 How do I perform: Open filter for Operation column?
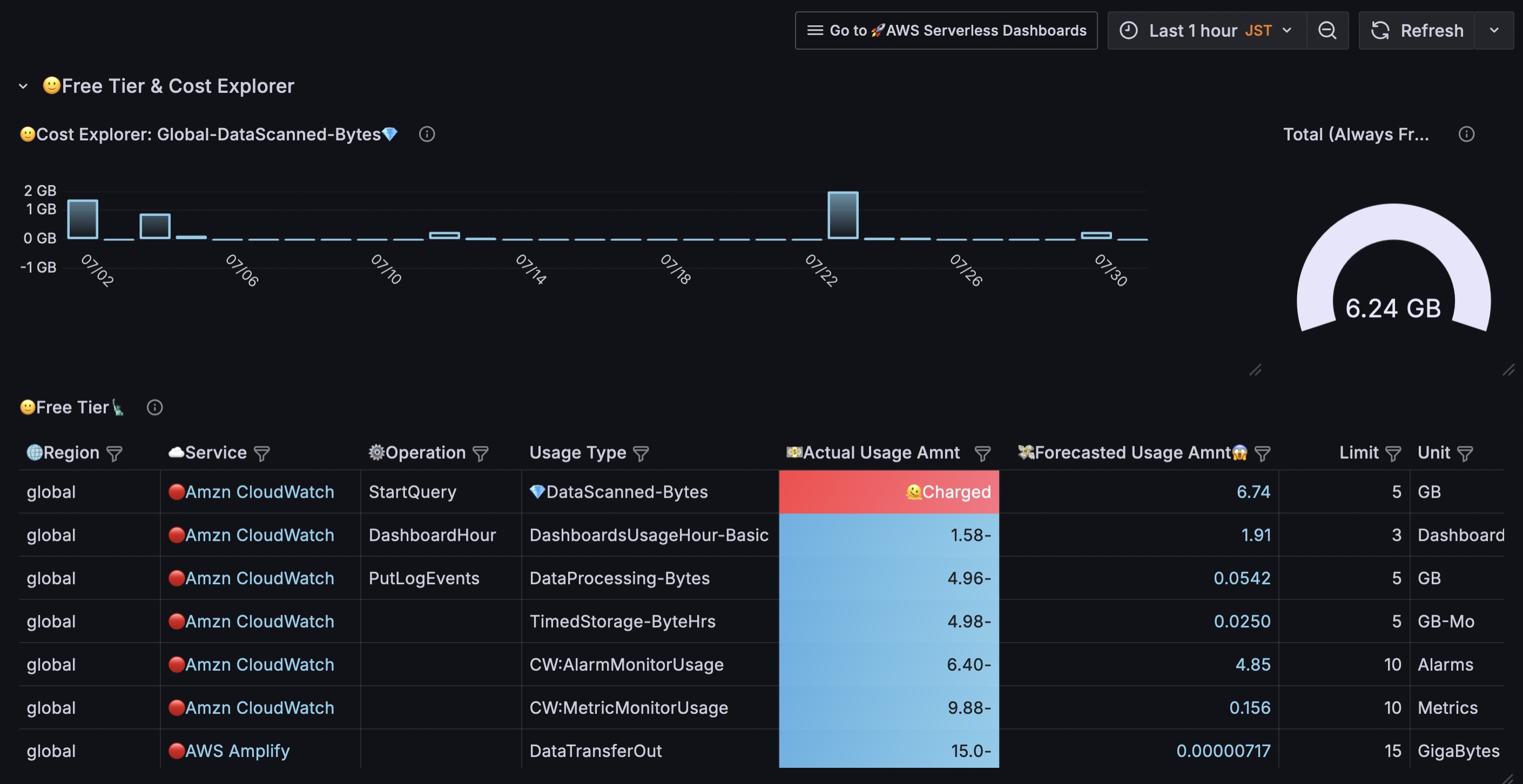point(481,454)
